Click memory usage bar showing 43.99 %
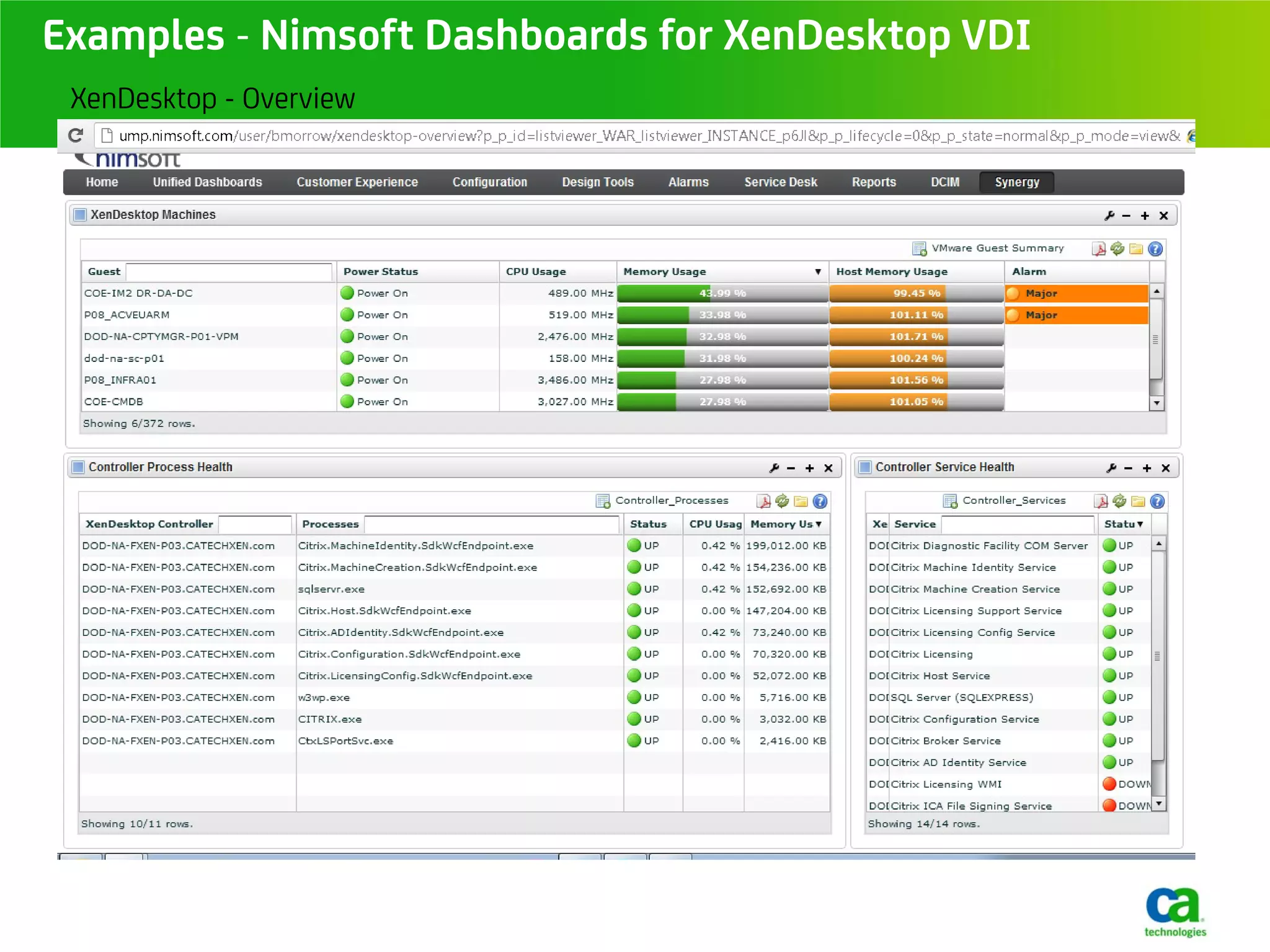This screenshot has width=1270, height=952. coord(722,293)
